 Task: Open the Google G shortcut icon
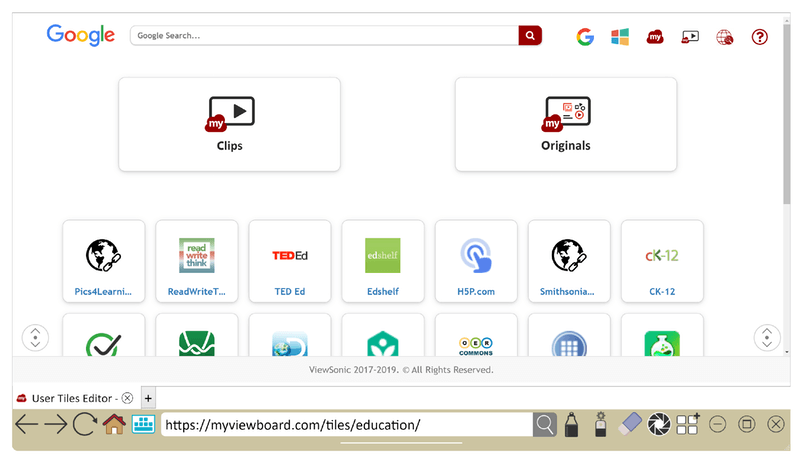(585, 37)
